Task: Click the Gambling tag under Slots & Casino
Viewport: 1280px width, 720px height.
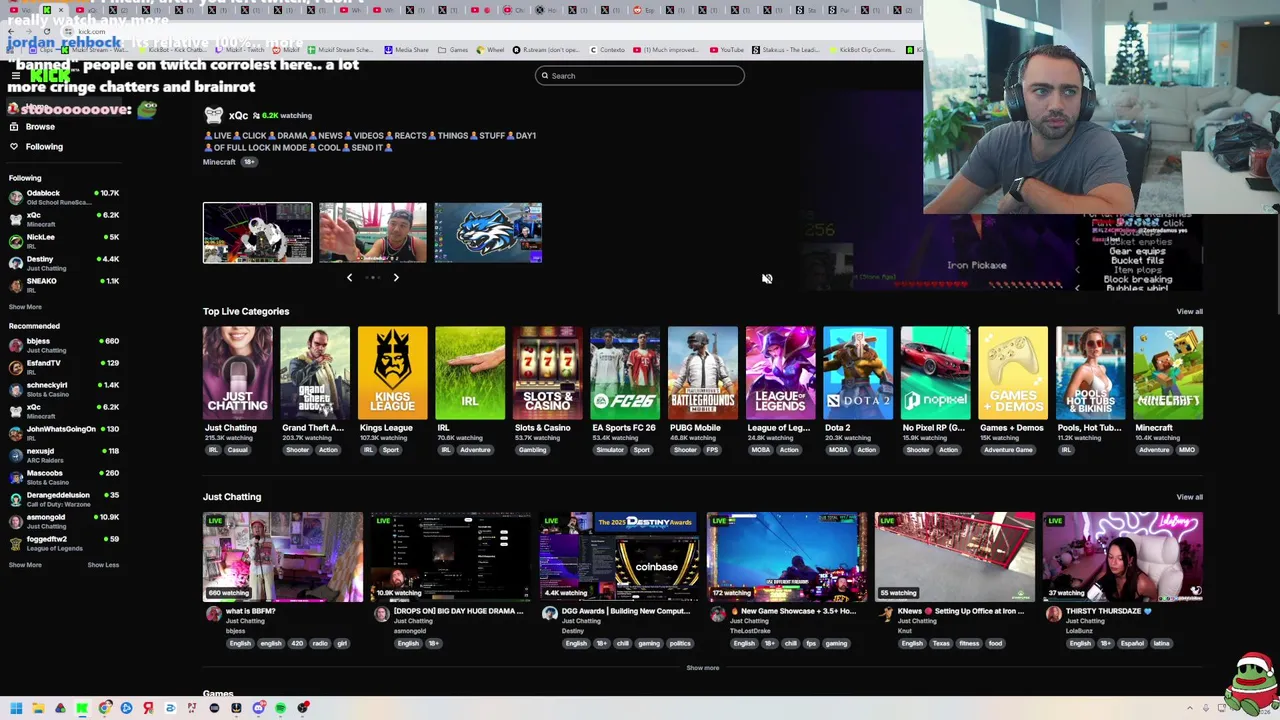Action: pyautogui.click(x=532, y=450)
